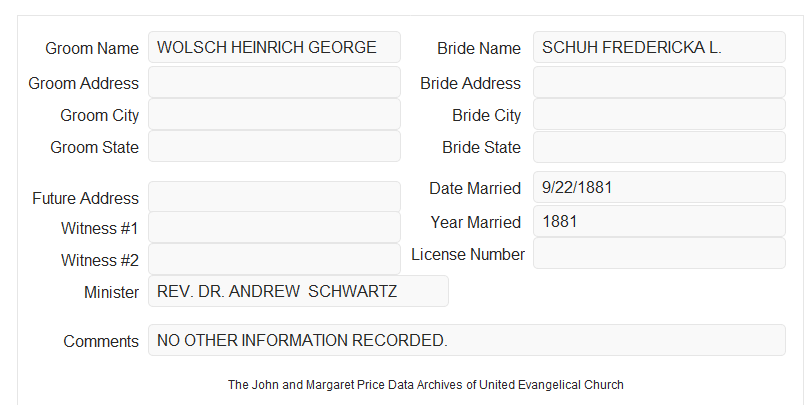Select the Bride State input box
This screenshot has height=405, width=805.
659,147
